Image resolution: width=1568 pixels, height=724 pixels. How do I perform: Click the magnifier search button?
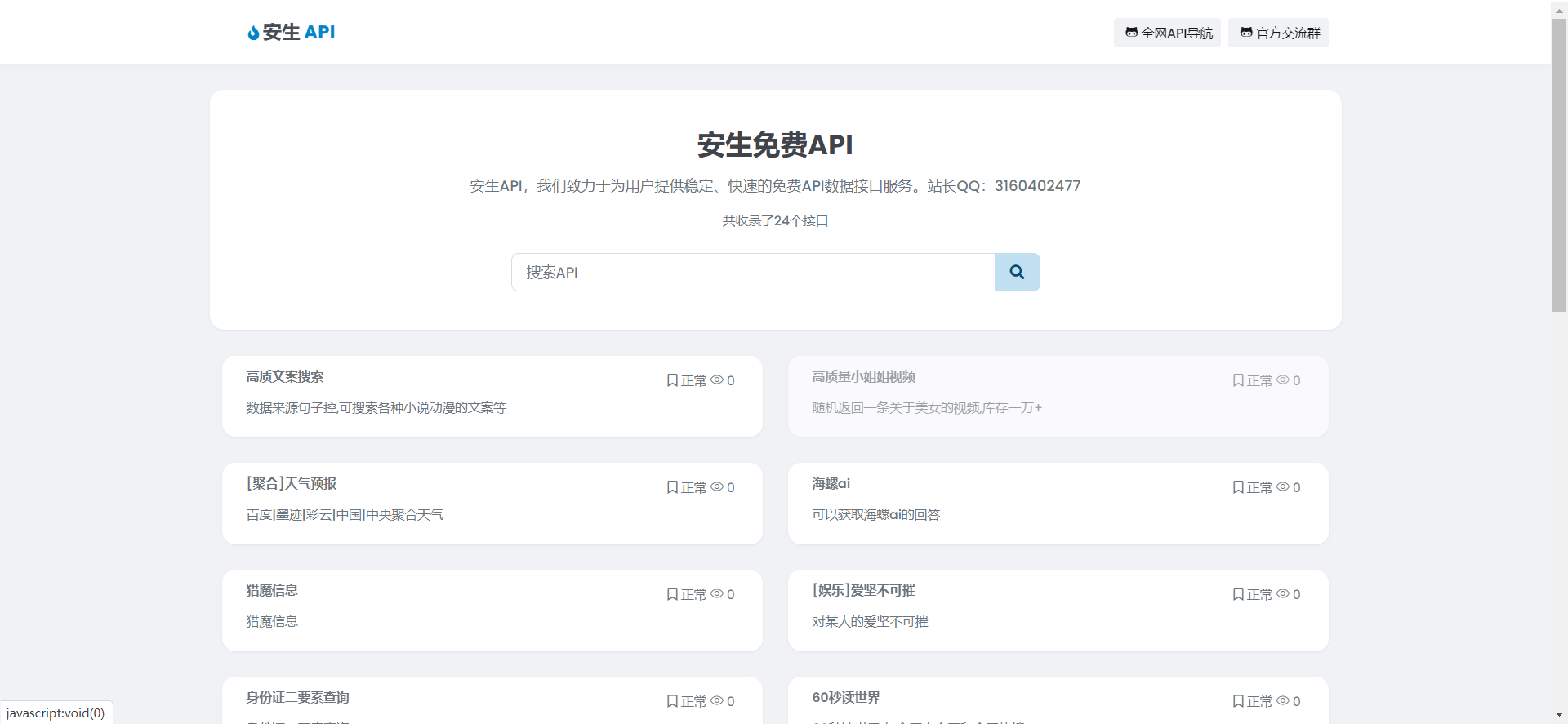1017,272
